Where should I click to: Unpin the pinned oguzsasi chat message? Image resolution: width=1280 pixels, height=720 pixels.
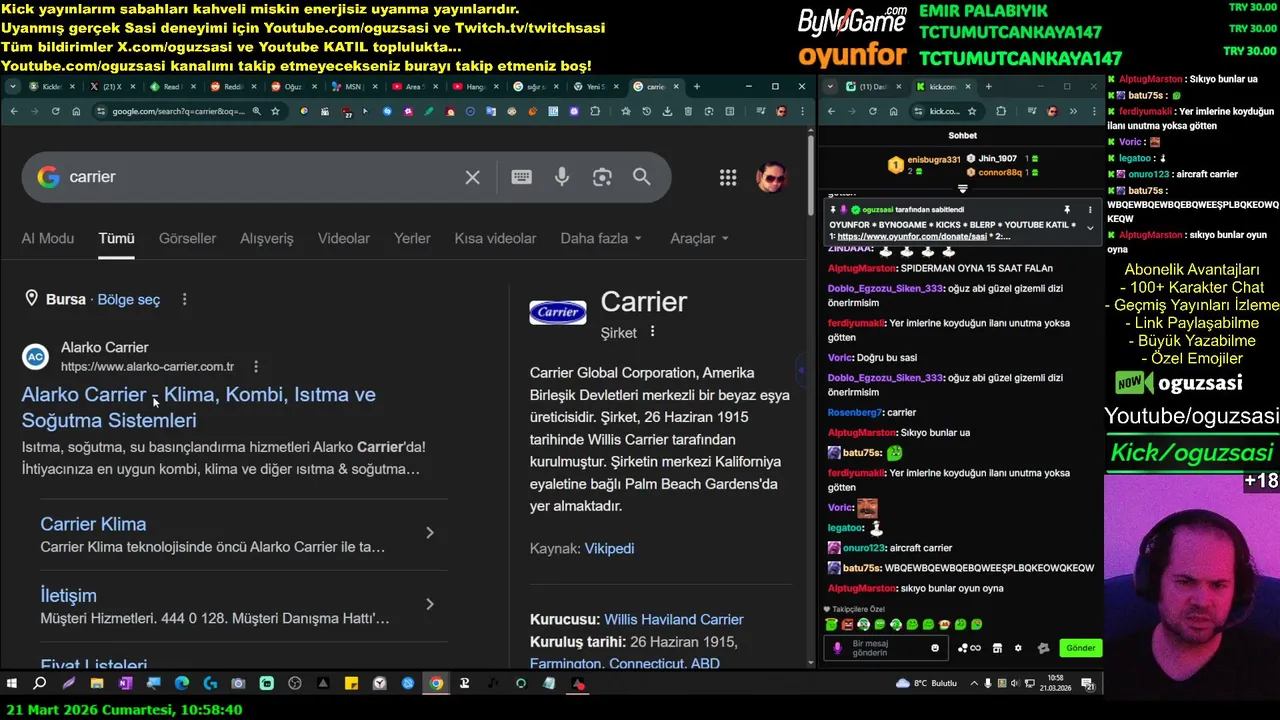pyautogui.click(x=1067, y=210)
